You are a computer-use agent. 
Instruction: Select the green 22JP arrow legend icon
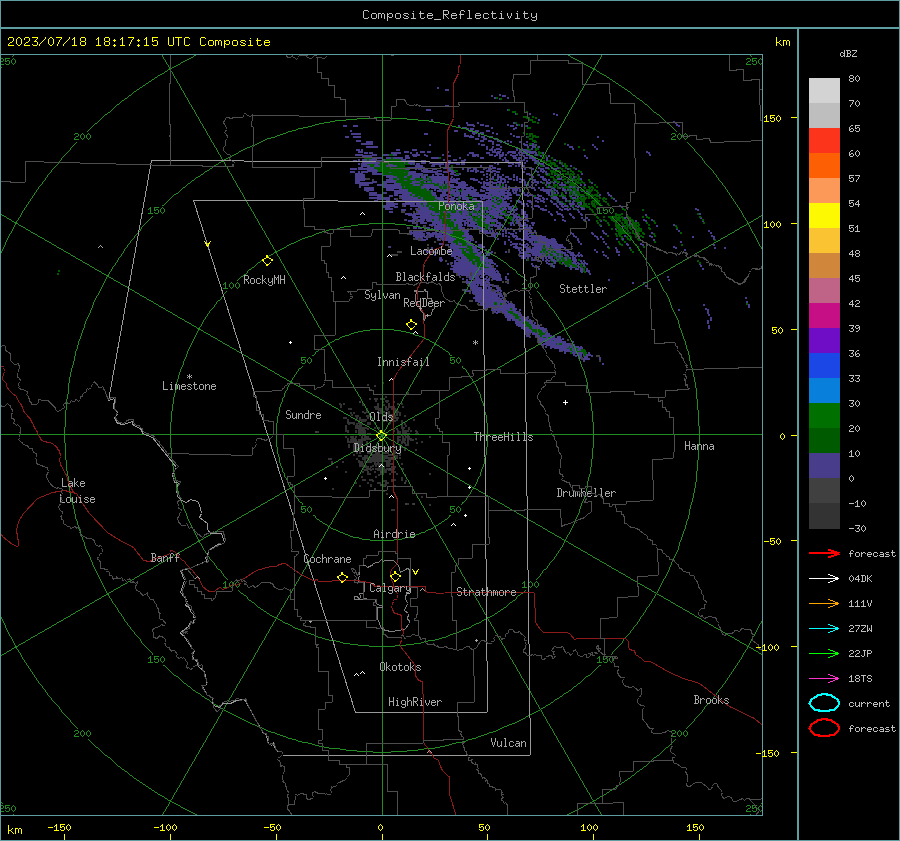click(824, 653)
